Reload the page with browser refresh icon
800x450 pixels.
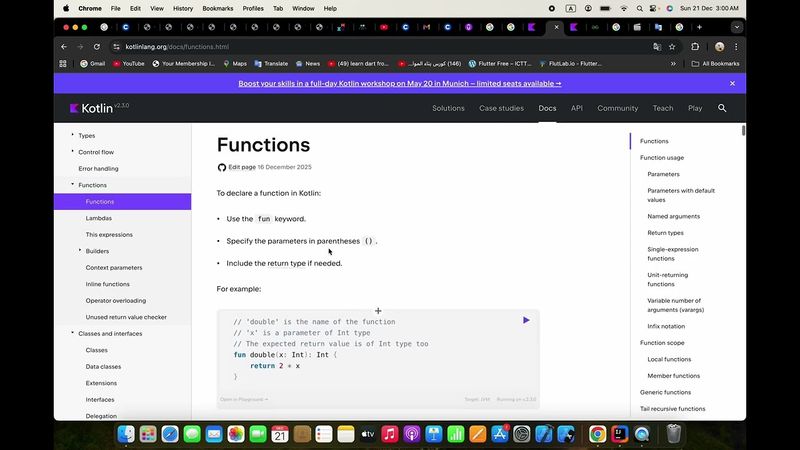[97, 46]
